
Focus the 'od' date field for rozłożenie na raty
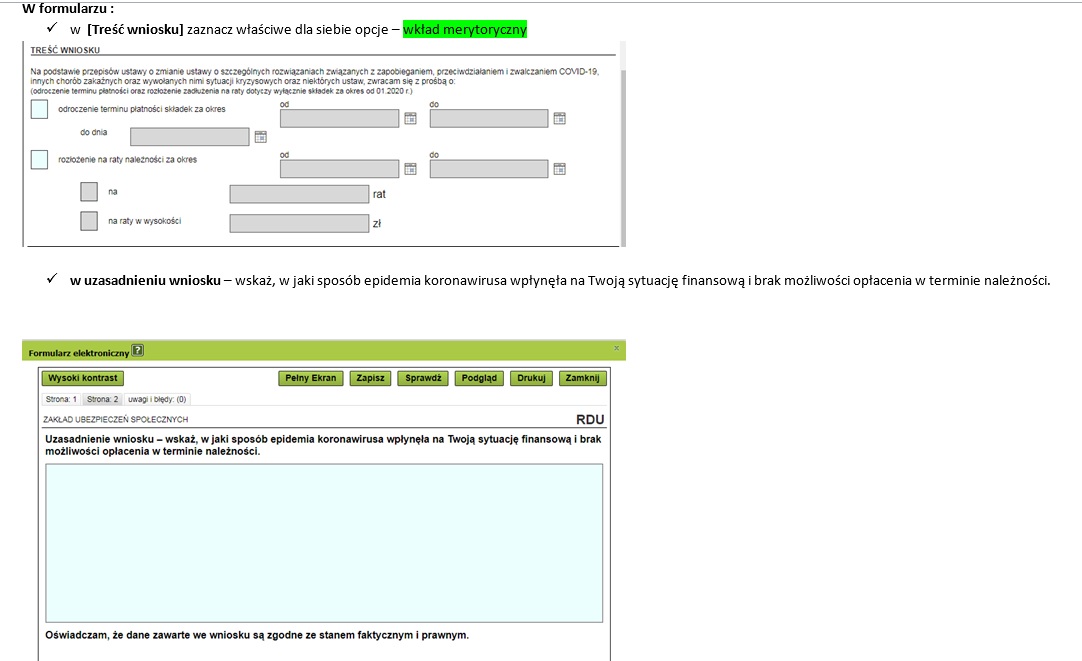point(340,169)
